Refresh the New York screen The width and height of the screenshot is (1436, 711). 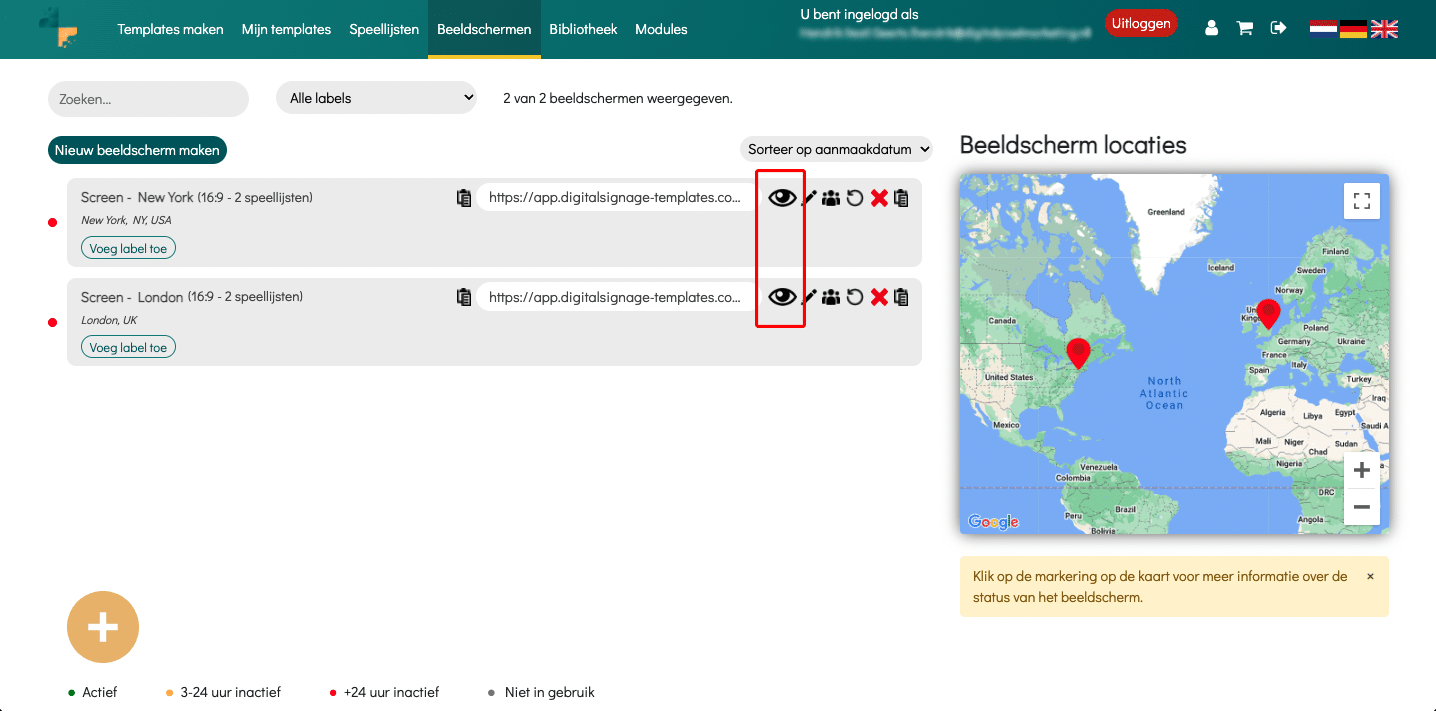[855, 199]
